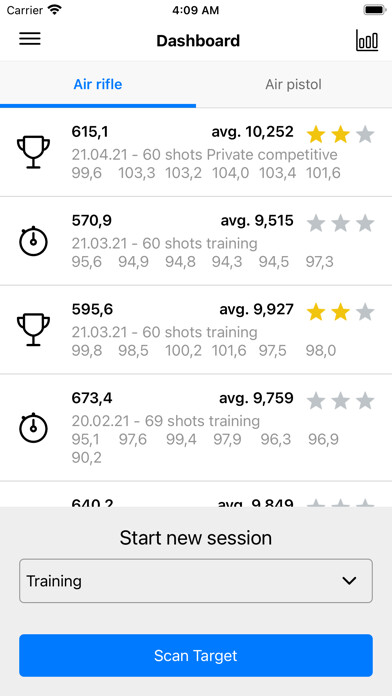The width and height of the screenshot is (392, 696).
Task: Open the Training session type dropdown
Action: pos(196,581)
